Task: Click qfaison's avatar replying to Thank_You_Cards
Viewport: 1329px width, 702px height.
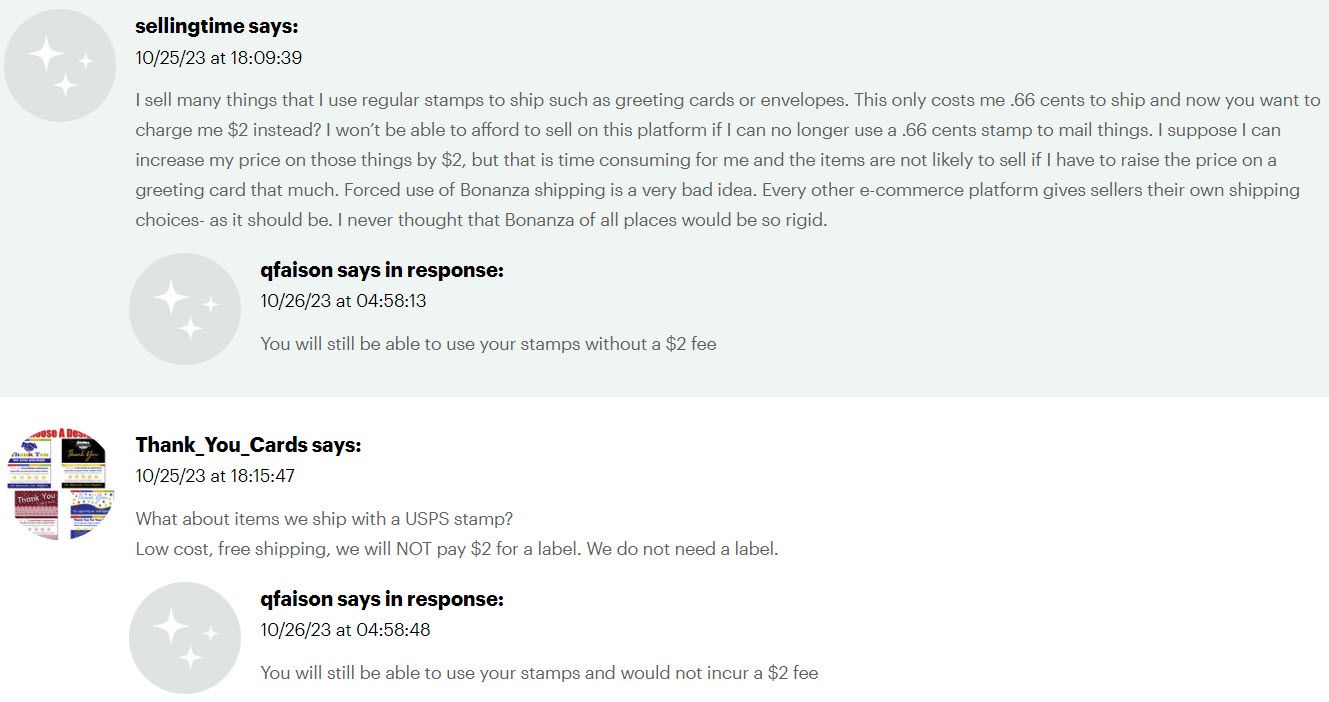Action: pos(185,638)
